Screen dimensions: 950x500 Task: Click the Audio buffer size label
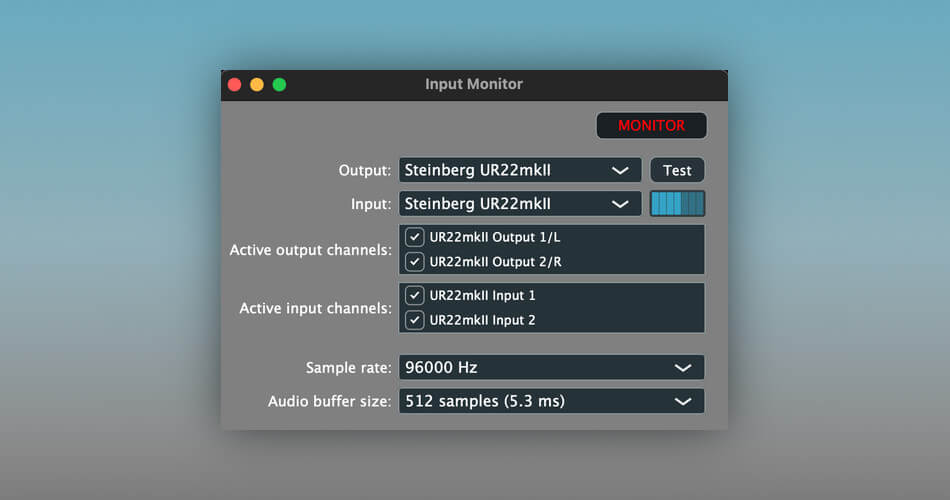(330, 401)
